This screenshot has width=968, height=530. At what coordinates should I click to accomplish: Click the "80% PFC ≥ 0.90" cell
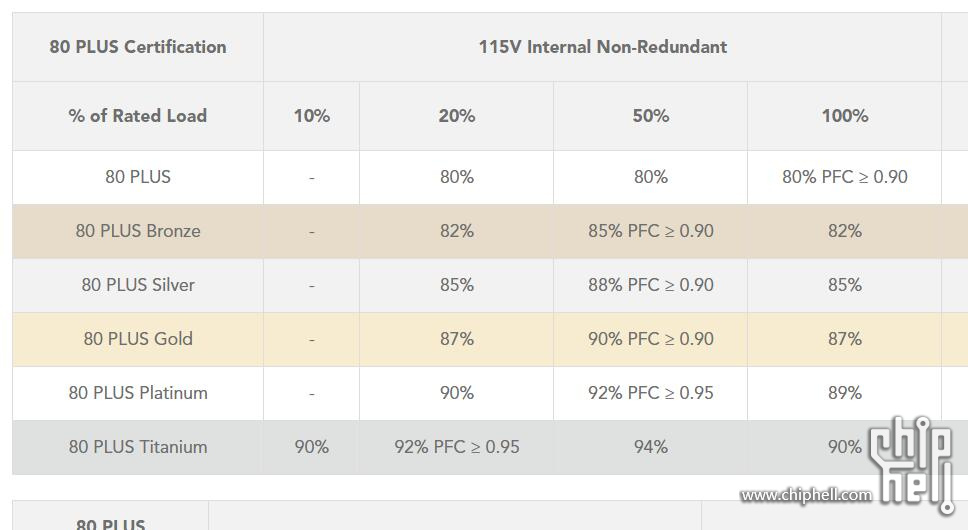point(844,177)
